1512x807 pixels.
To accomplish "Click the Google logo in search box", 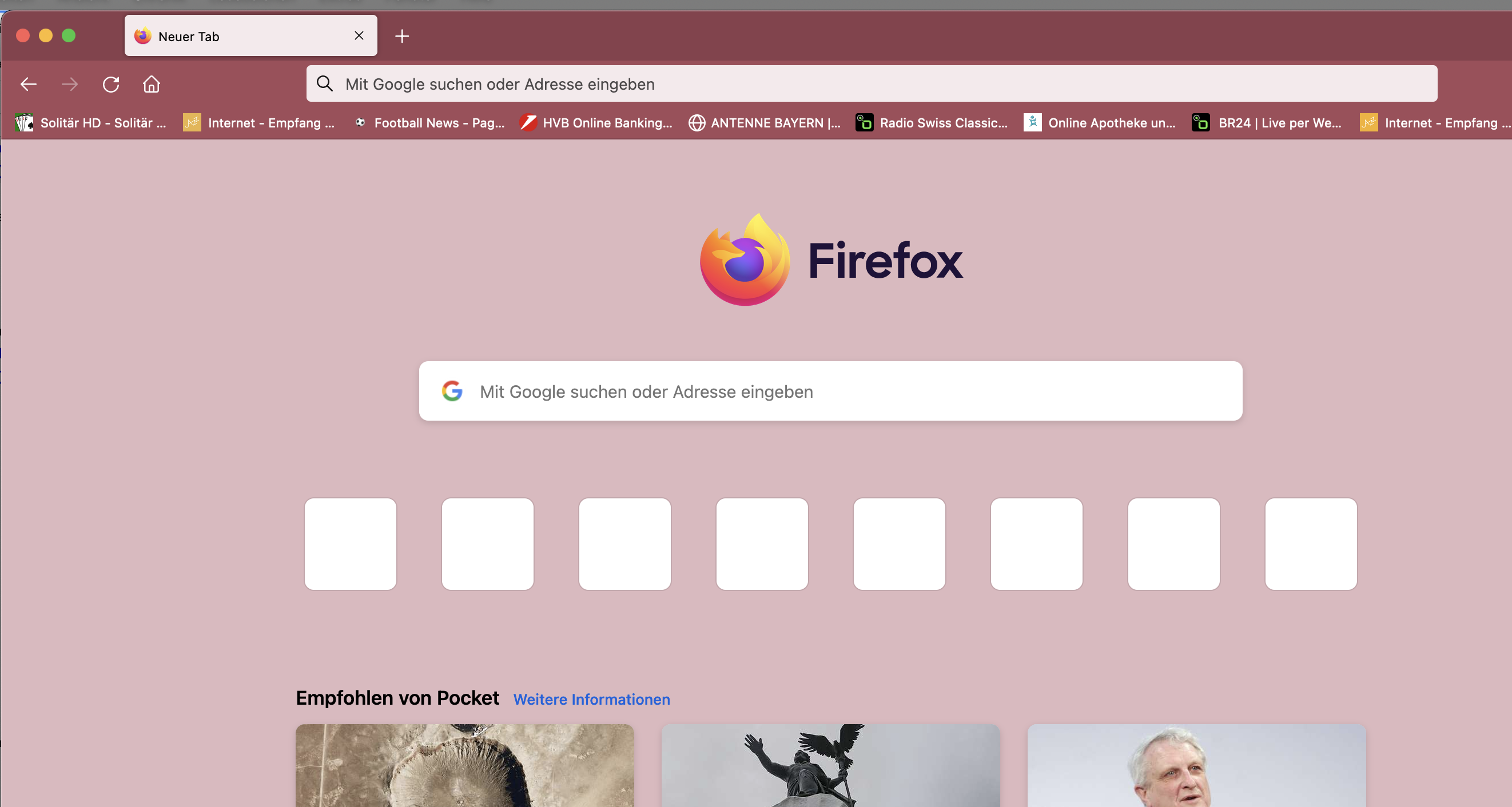I will pyautogui.click(x=452, y=391).
